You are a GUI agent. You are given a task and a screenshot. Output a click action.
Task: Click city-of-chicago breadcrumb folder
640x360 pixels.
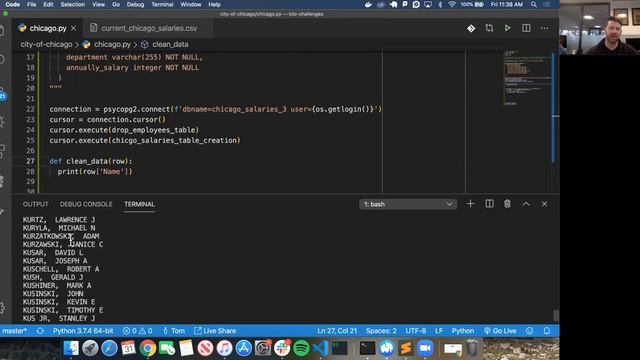pyautogui.click(x=46, y=44)
